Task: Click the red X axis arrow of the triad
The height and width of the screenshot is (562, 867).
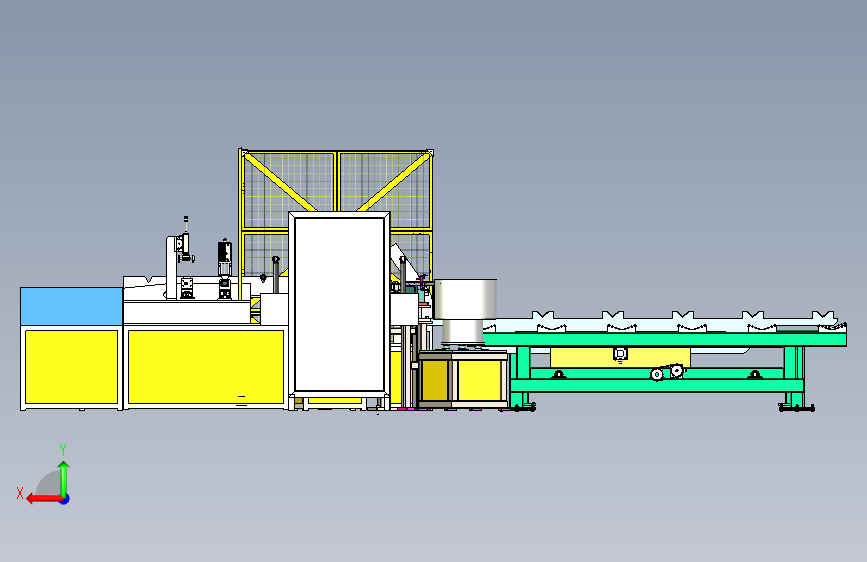Action: (x=44, y=499)
